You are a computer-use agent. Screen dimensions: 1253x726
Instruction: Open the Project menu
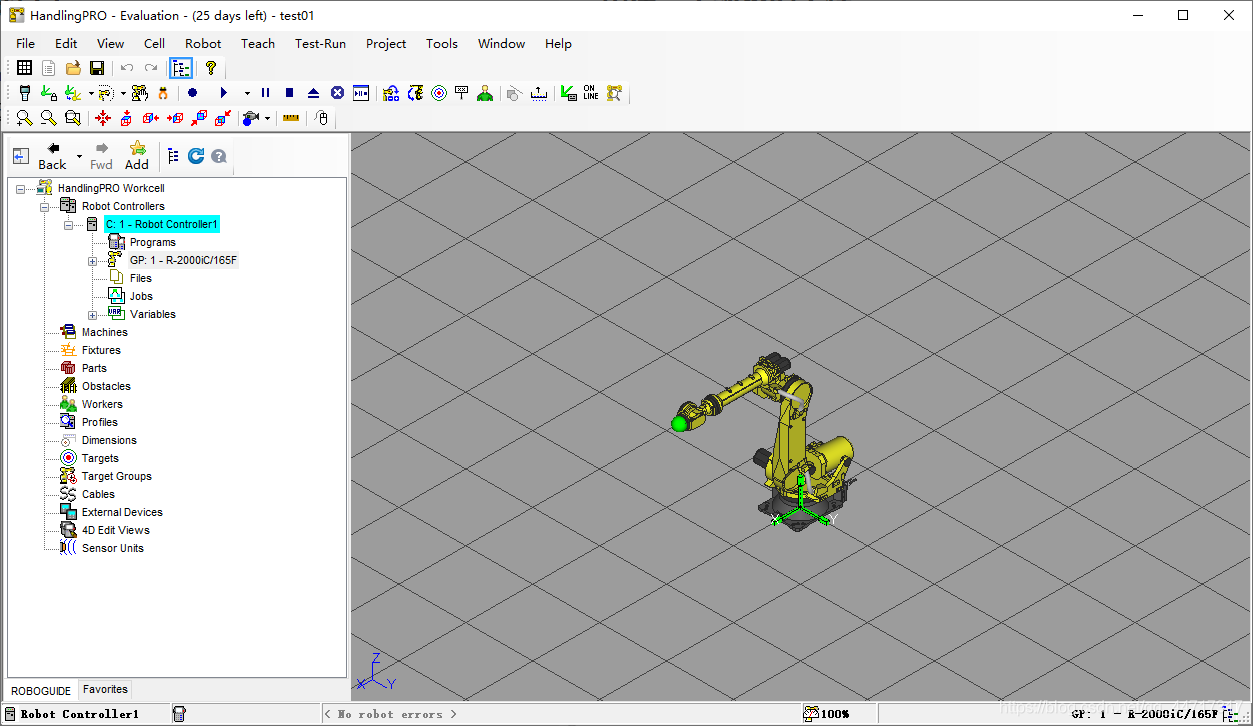386,43
